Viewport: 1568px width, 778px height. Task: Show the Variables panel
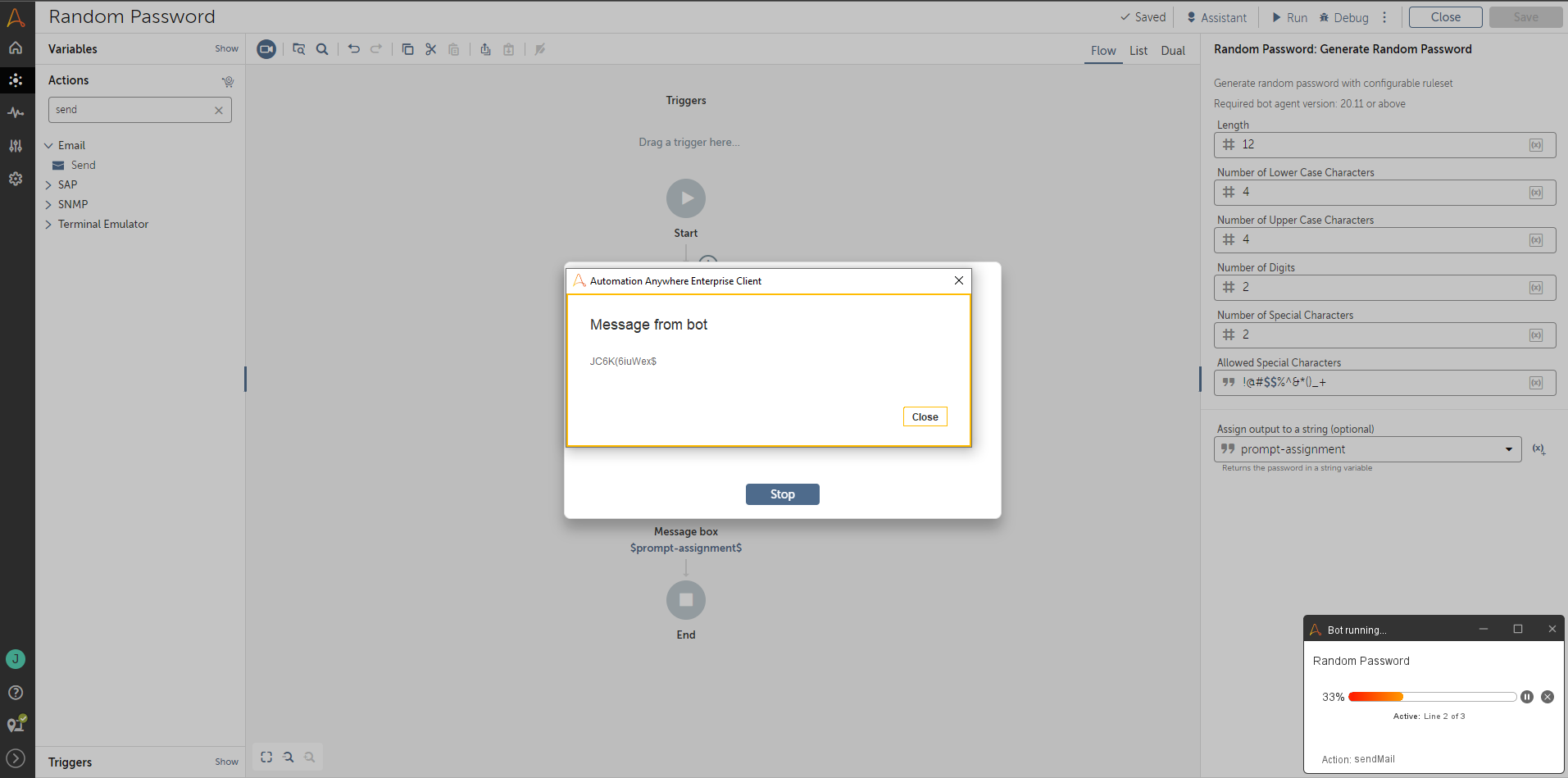pyautogui.click(x=226, y=49)
